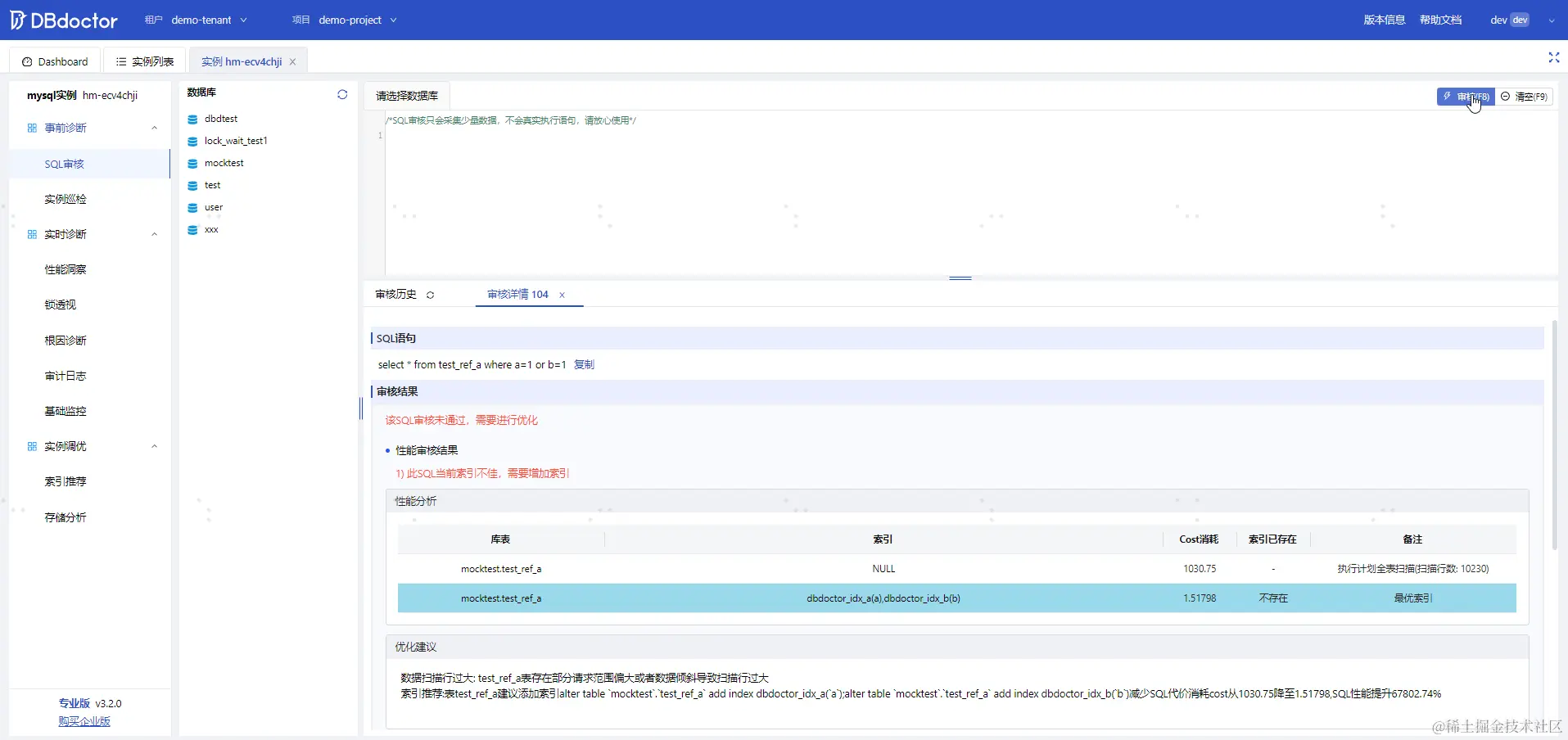Switch to the 实例列表 tab
The image size is (1568, 740).
pos(145,61)
